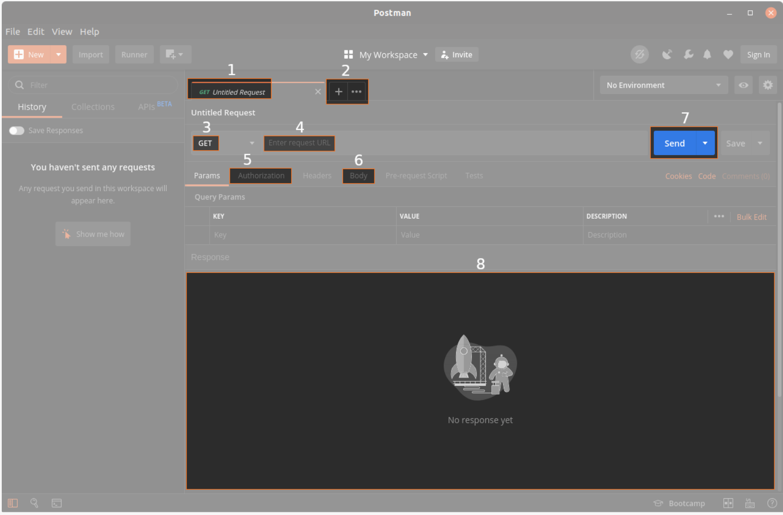Select the Untitled Request tab

pos(232,92)
